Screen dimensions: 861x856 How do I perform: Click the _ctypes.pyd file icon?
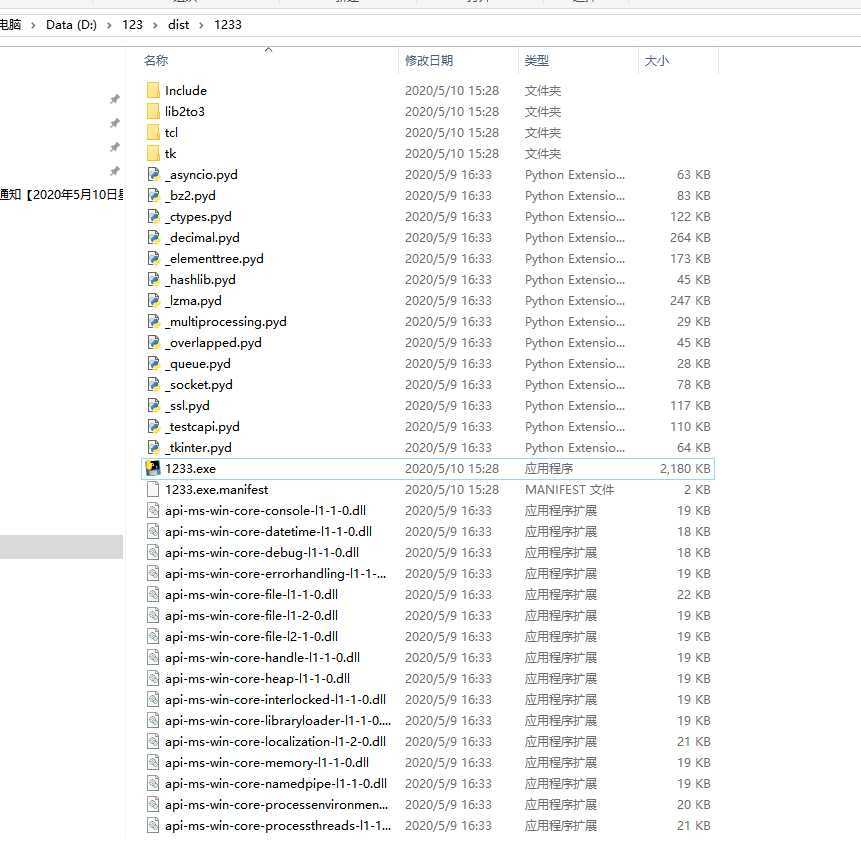153,216
